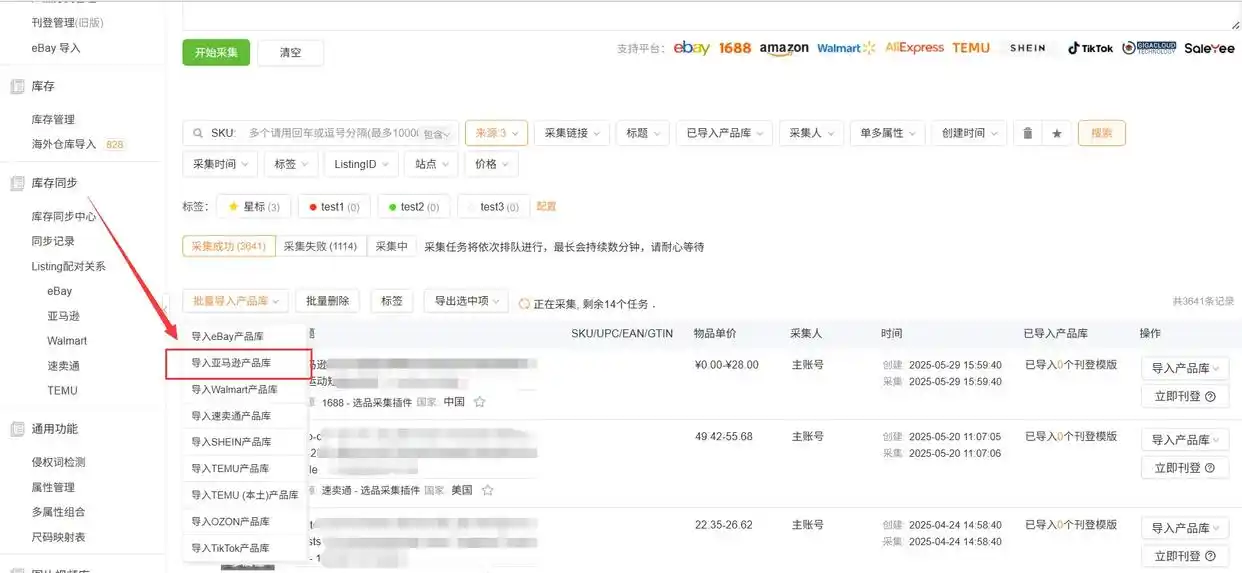
Task: Open the 来源 3 filter dropdown
Action: [x=496, y=133]
